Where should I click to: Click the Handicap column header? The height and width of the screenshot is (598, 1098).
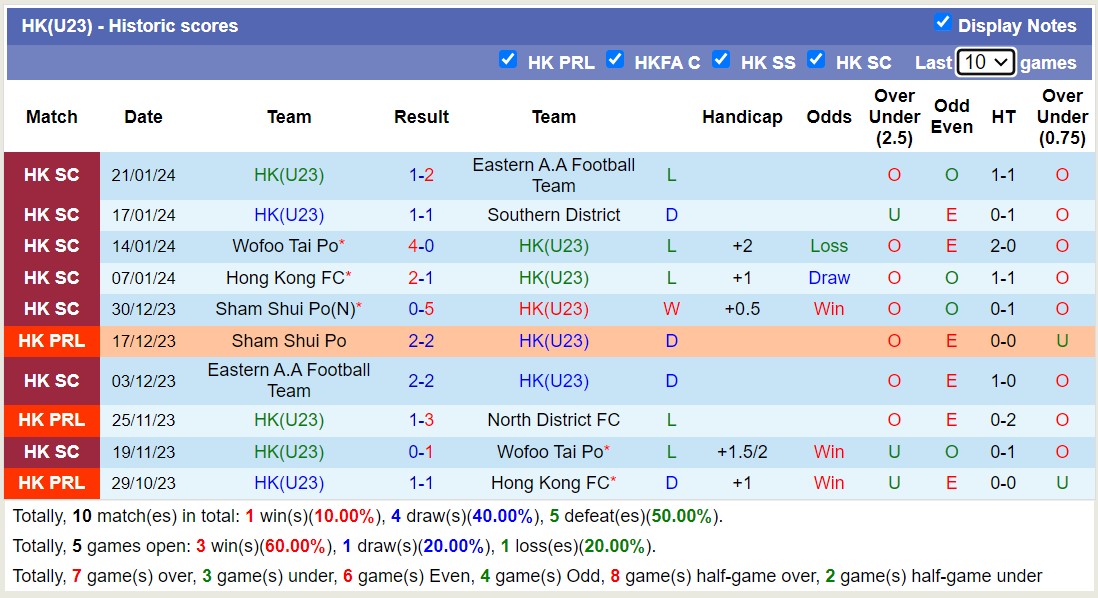(x=742, y=117)
